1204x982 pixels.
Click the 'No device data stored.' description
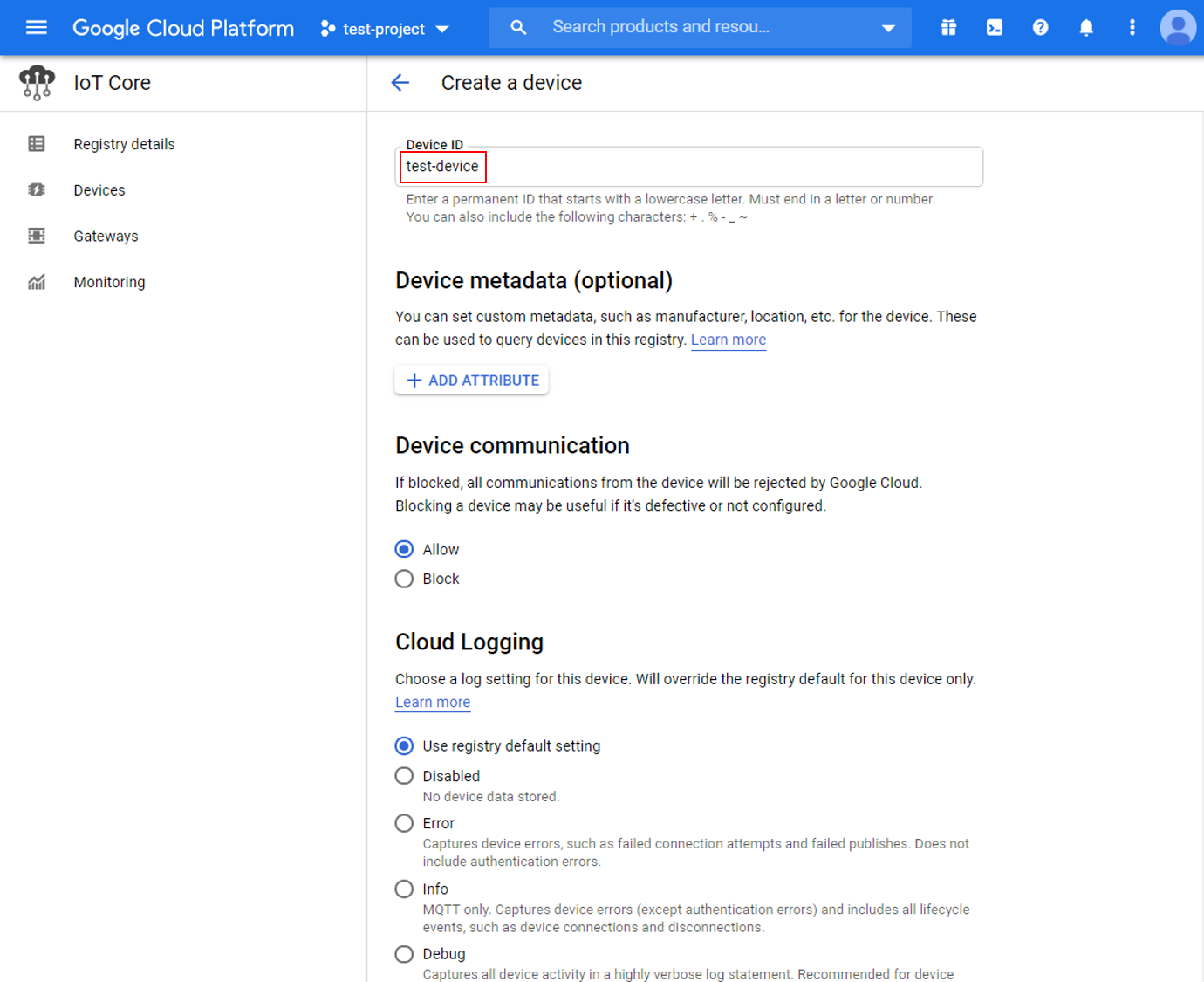coord(491,797)
